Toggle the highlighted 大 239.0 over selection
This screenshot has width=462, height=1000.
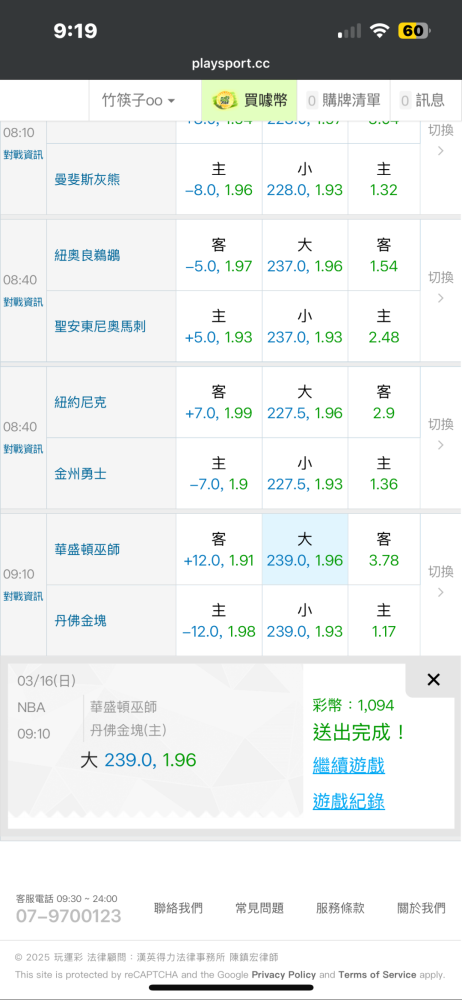(305, 550)
